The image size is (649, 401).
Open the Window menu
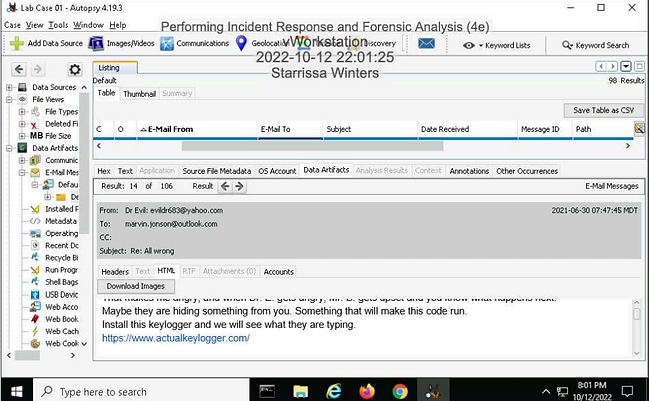88,25
